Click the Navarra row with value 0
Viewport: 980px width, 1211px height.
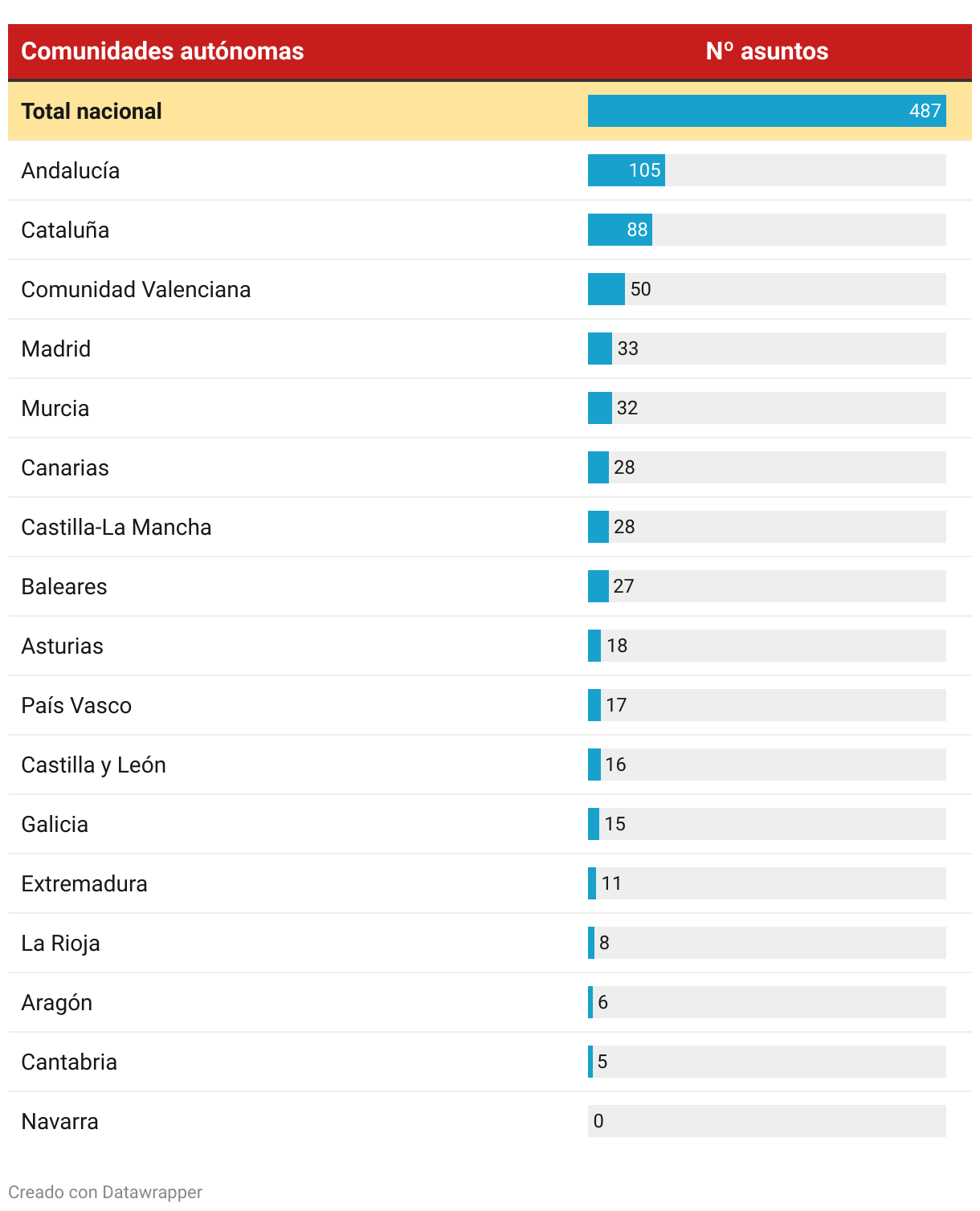[x=490, y=1121]
